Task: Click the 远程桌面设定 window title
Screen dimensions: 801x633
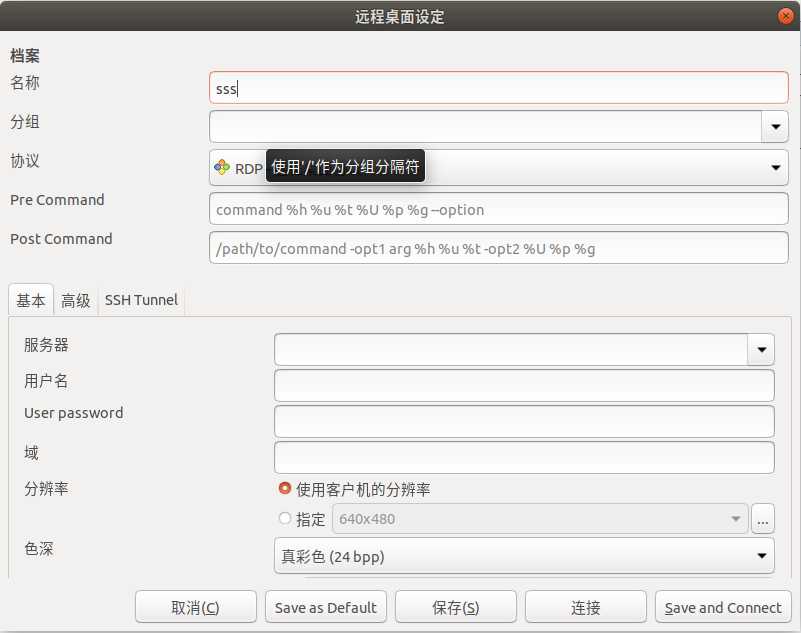Action: tap(399, 17)
